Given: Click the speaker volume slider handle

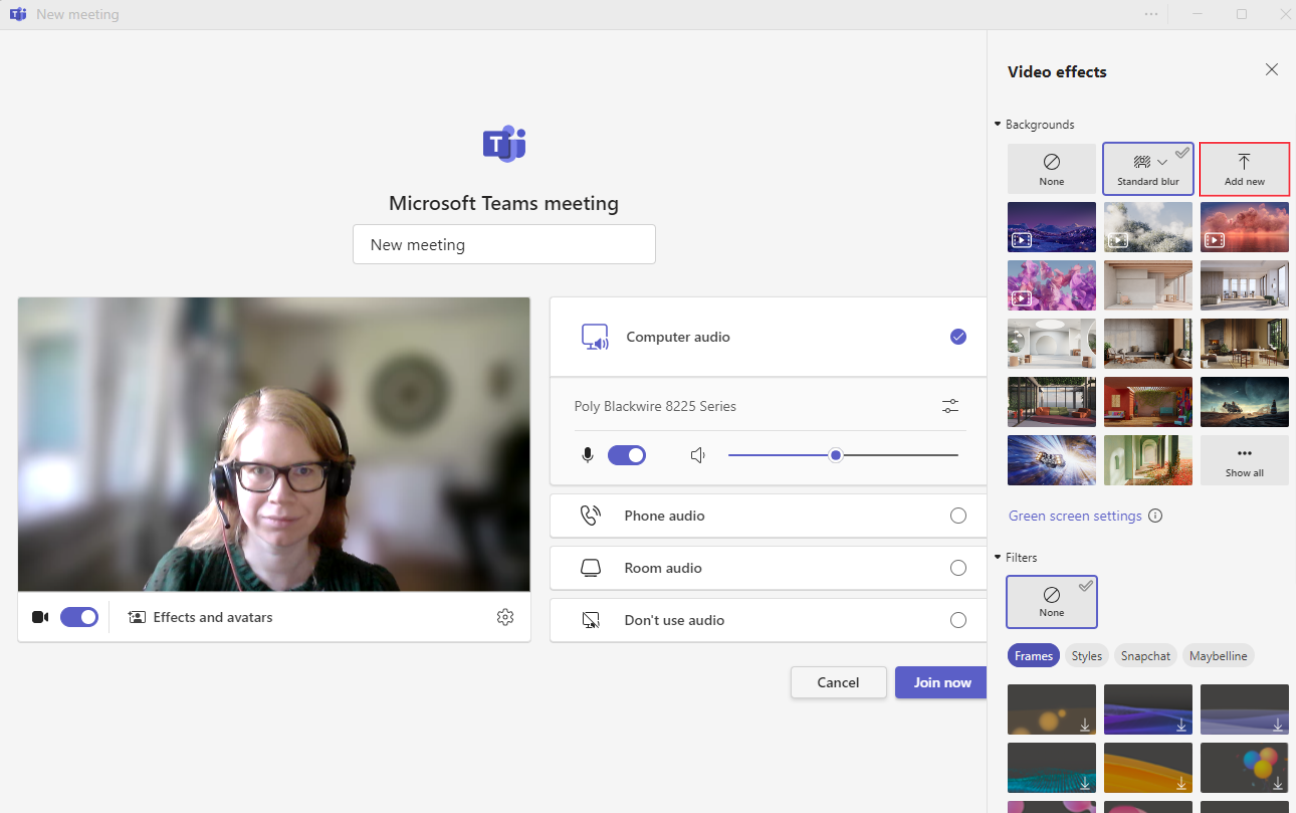Looking at the screenshot, I should coord(836,456).
